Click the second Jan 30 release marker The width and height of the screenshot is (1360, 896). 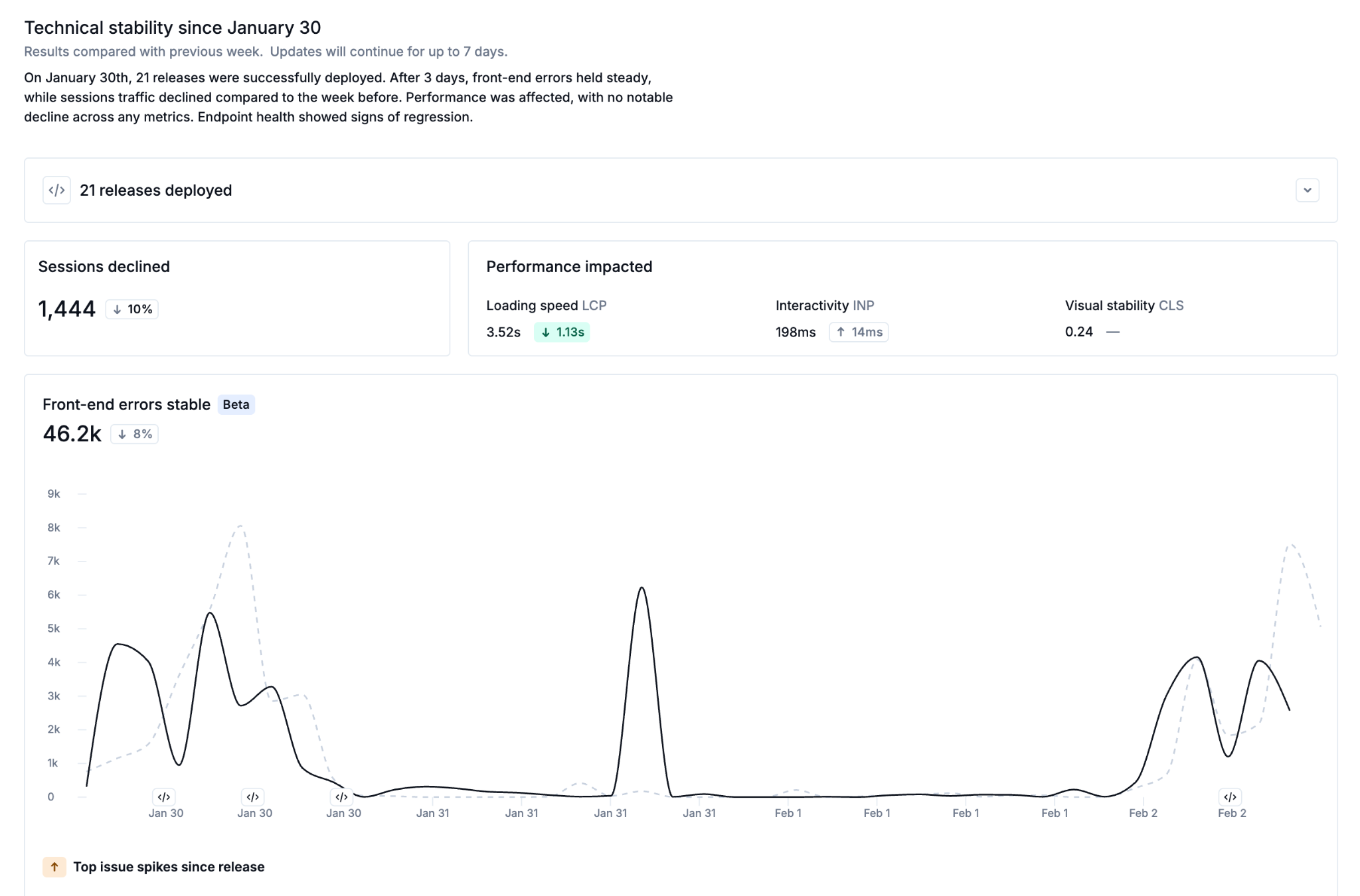[252, 796]
